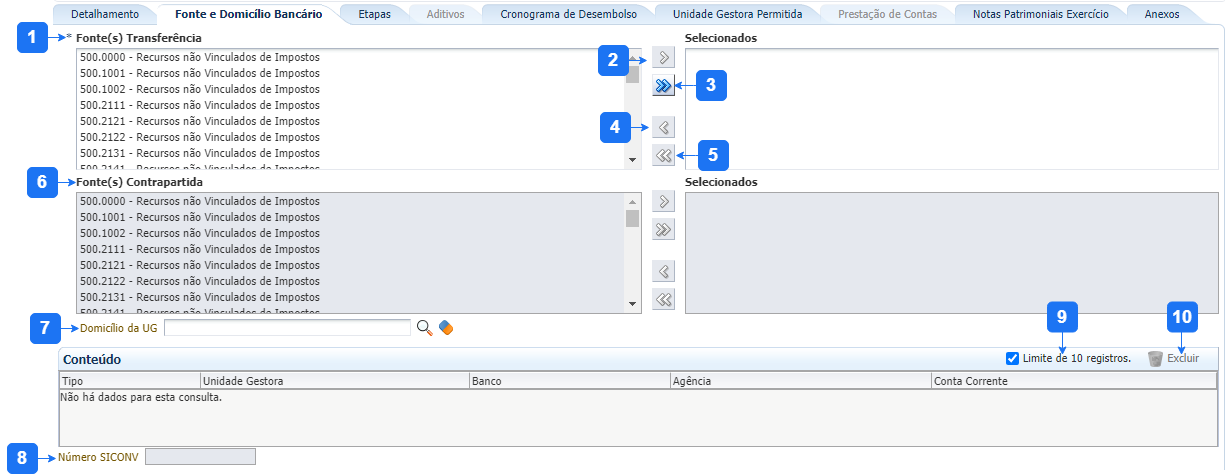Add selected Fonte Transferência with single right arrow
Screen dimensions: 1226x474
pos(663,57)
